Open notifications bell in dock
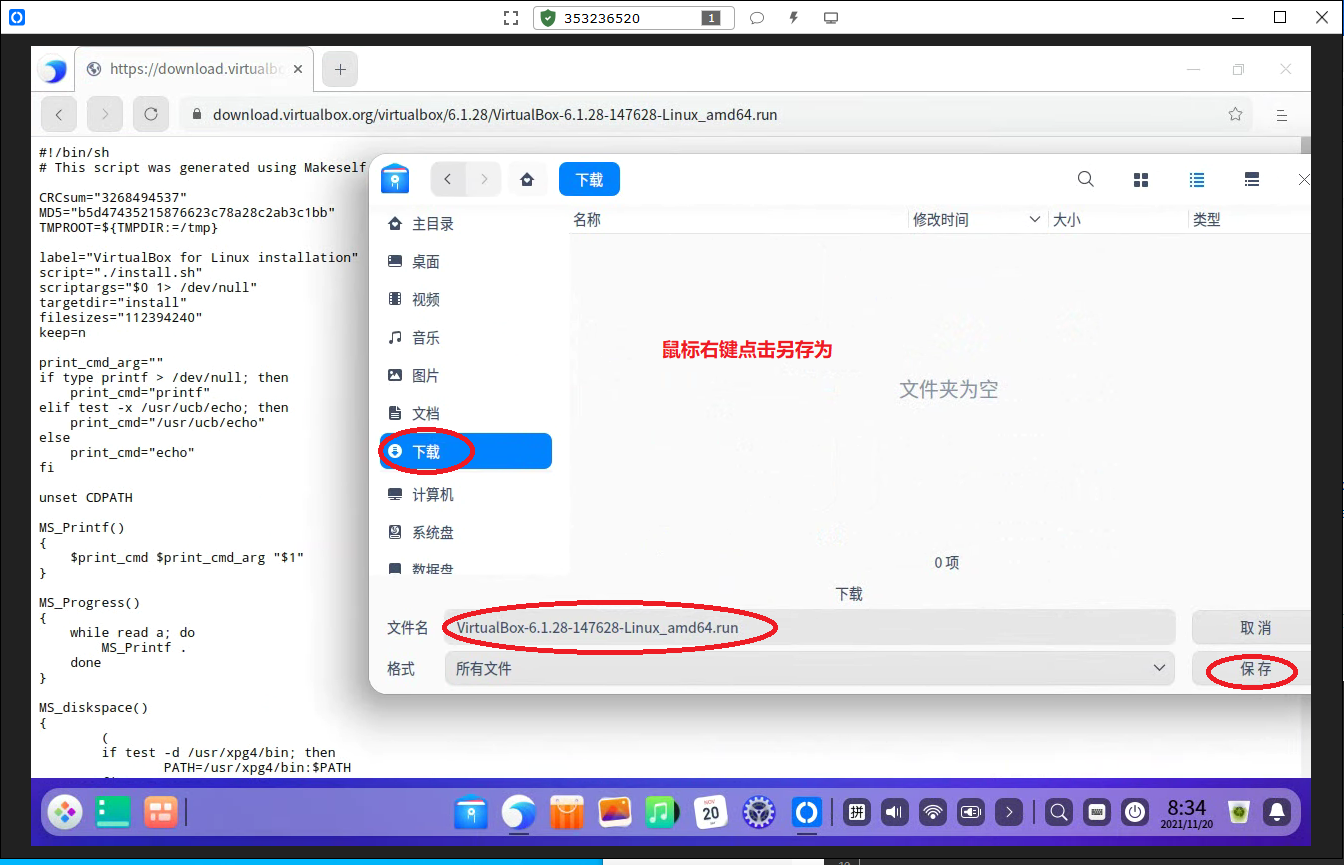Image resolution: width=1344 pixels, height=865 pixels. click(x=1277, y=812)
